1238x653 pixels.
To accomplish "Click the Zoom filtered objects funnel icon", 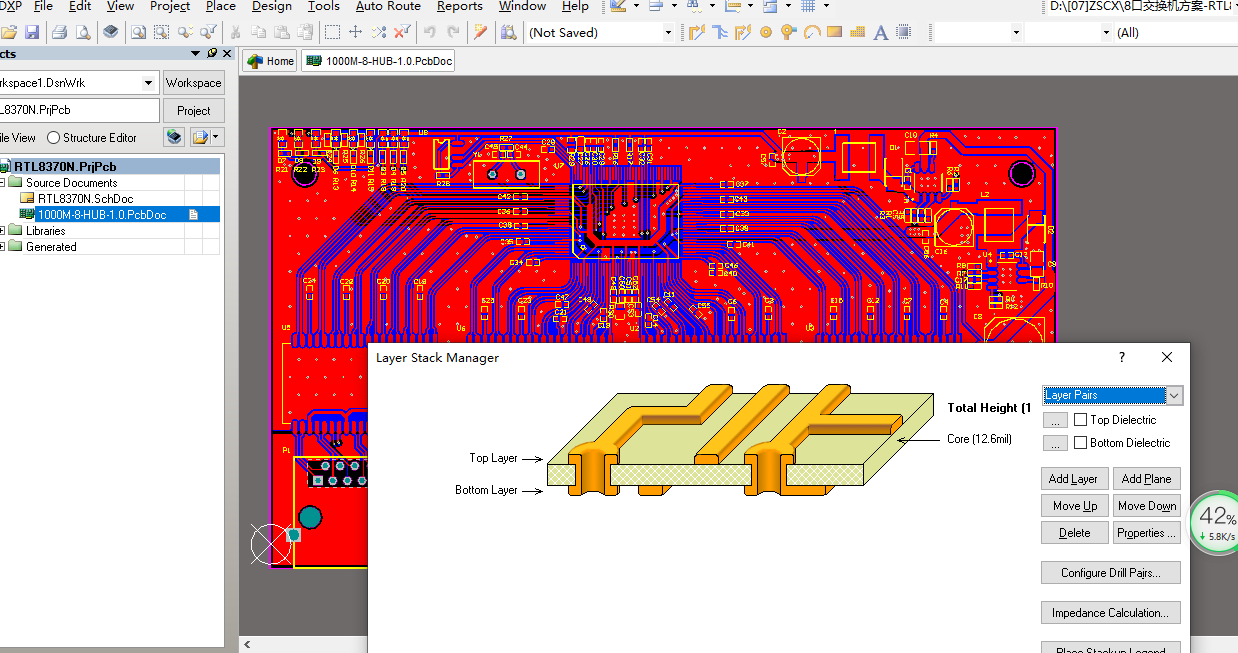I will [208, 32].
